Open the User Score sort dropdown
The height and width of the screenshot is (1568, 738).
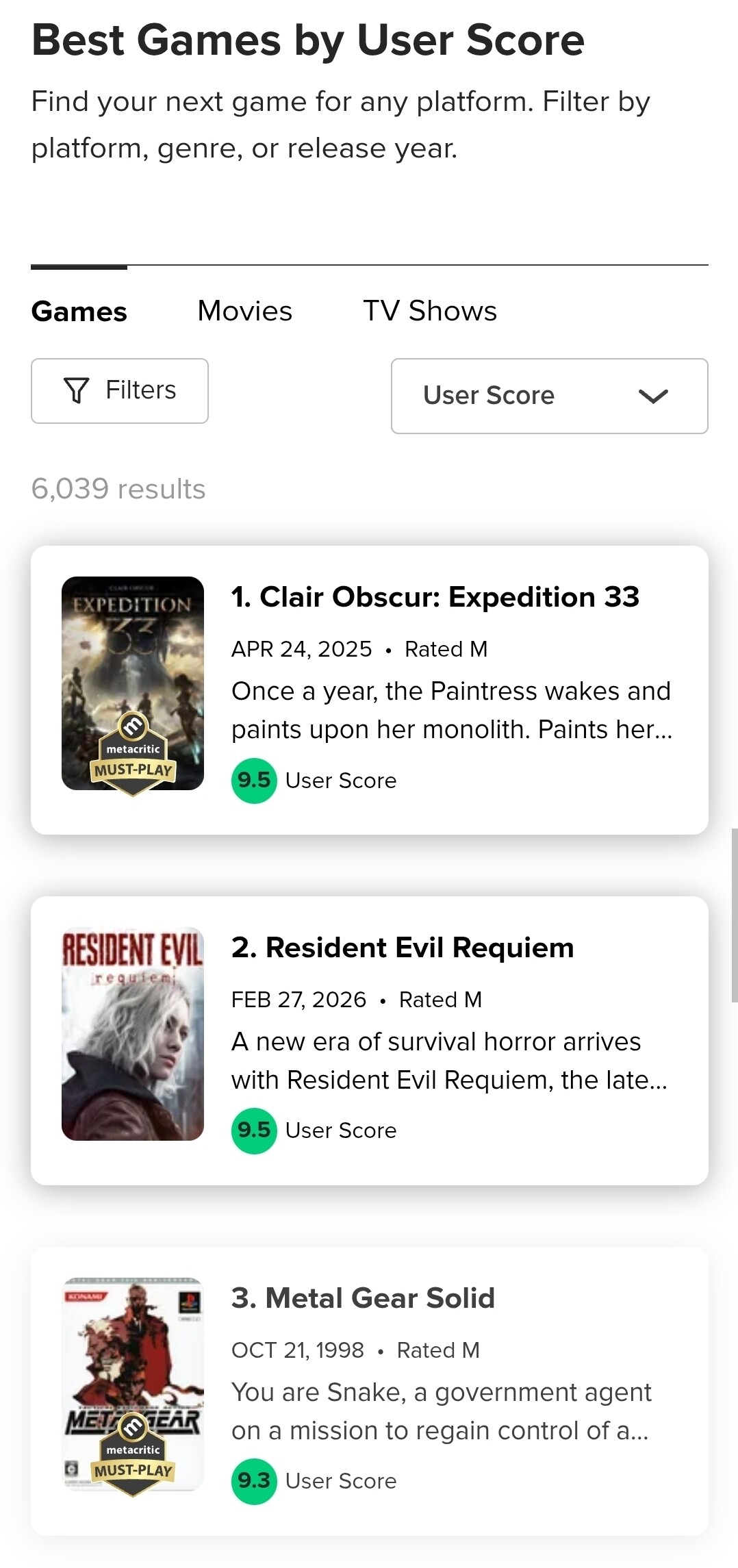tap(549, 396)
